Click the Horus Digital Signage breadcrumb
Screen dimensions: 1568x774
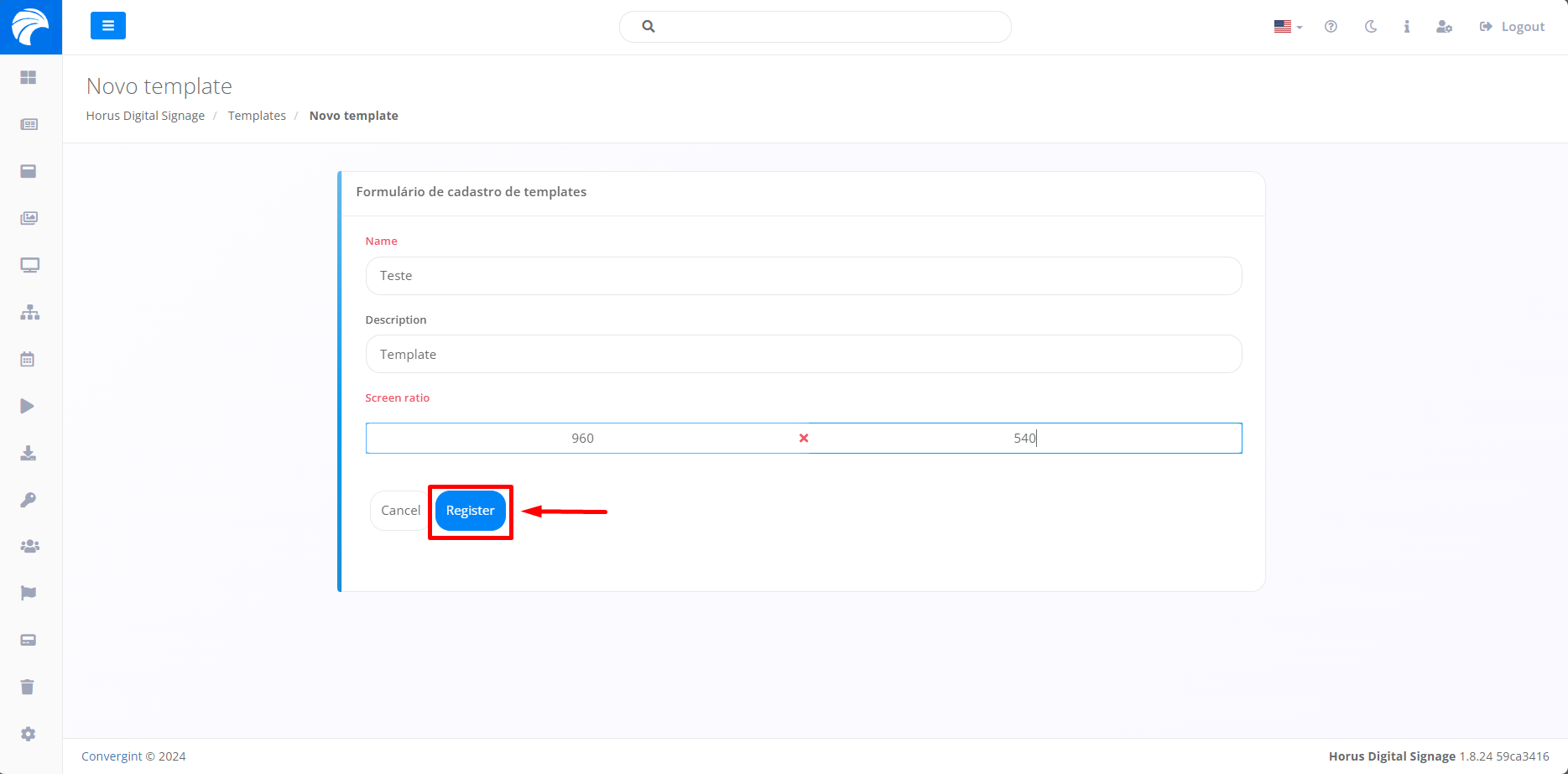pyautogui.click(x=145, y=116)
